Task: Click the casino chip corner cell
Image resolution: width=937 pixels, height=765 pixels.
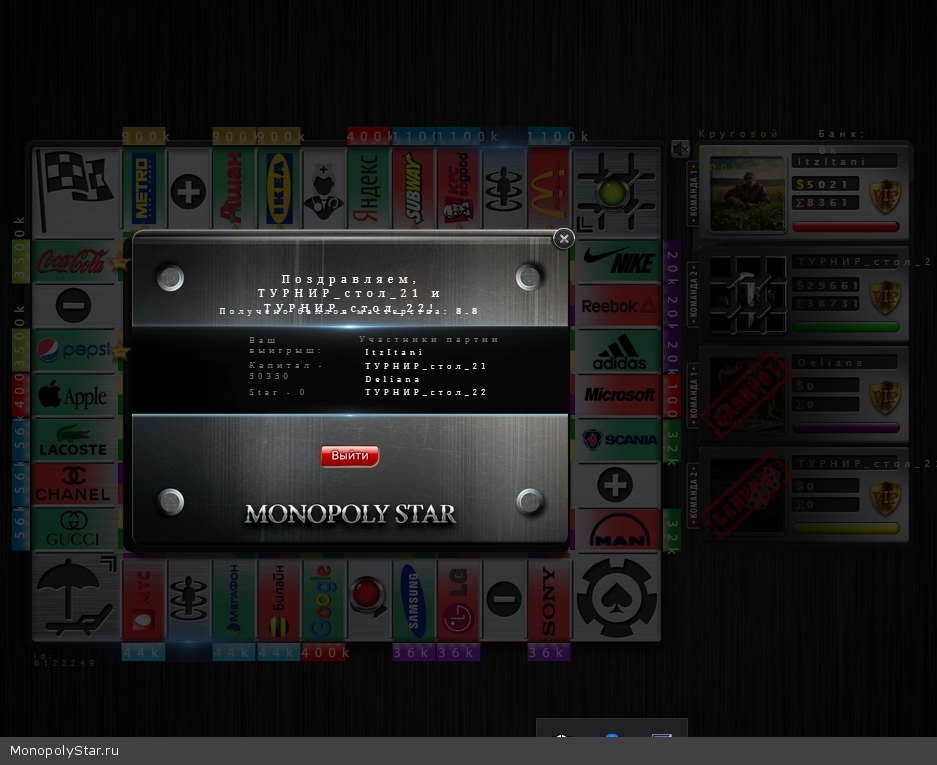Action: pyautogui.click(x=617, y=598)
